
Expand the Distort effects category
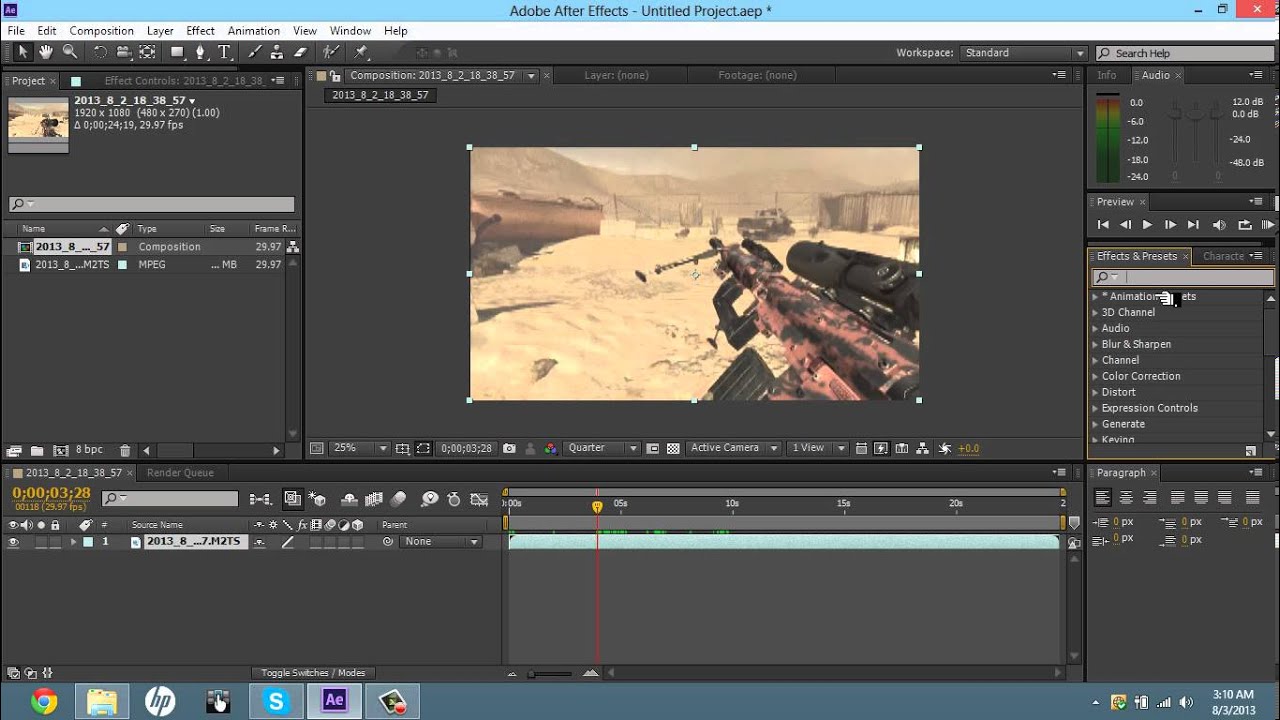[1095, 392]
